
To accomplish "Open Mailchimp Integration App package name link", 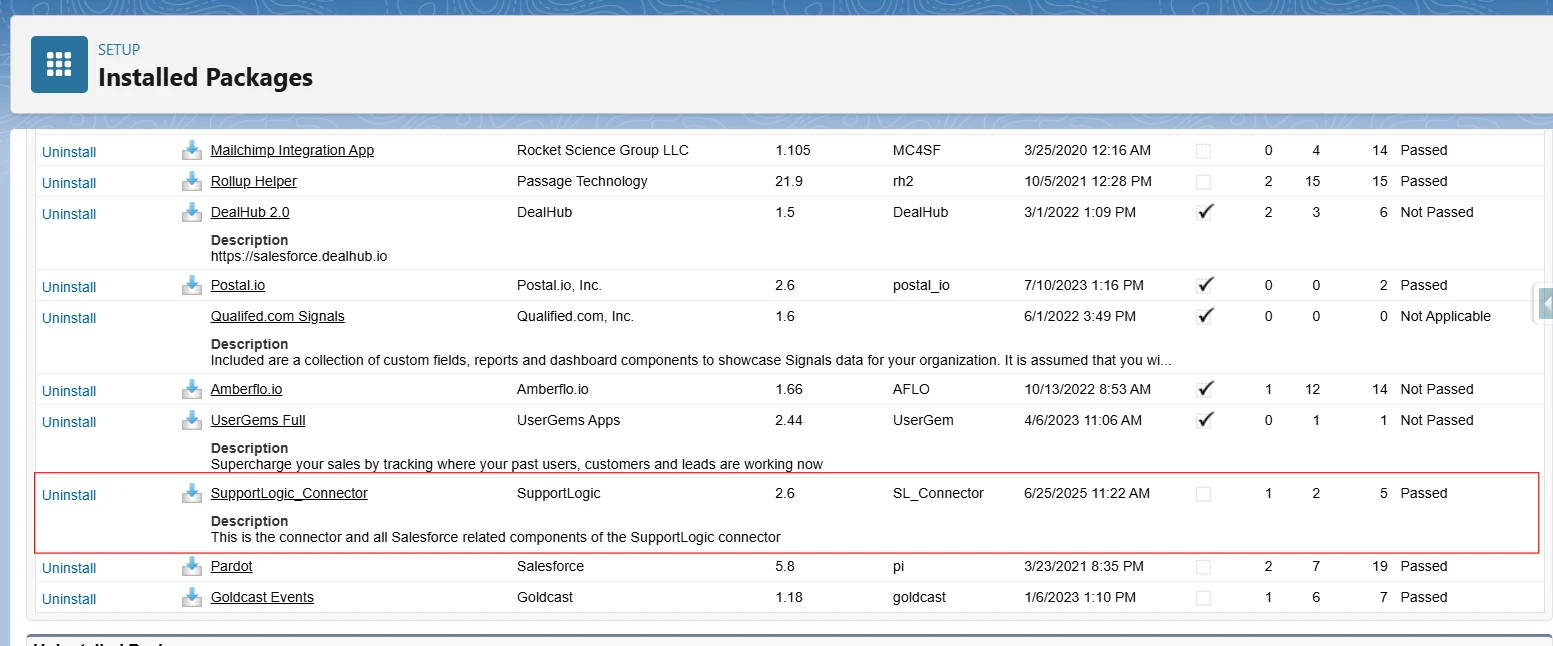I will 292,150.
